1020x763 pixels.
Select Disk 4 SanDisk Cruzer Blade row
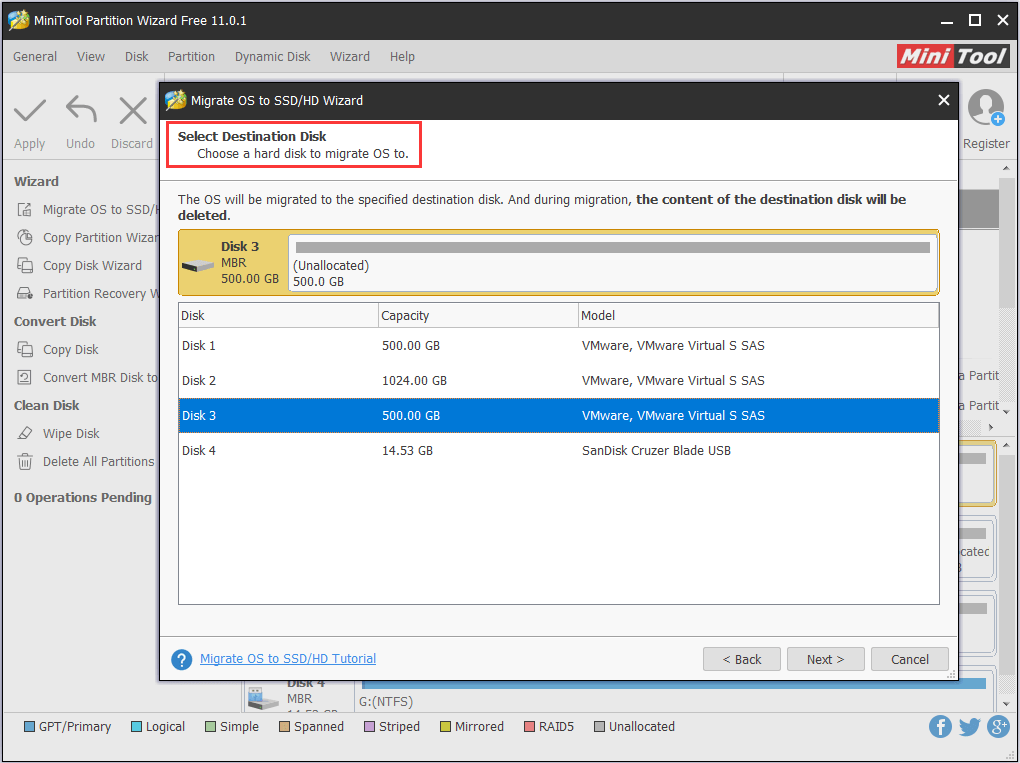pyautogui.click(x=558, y=451)
